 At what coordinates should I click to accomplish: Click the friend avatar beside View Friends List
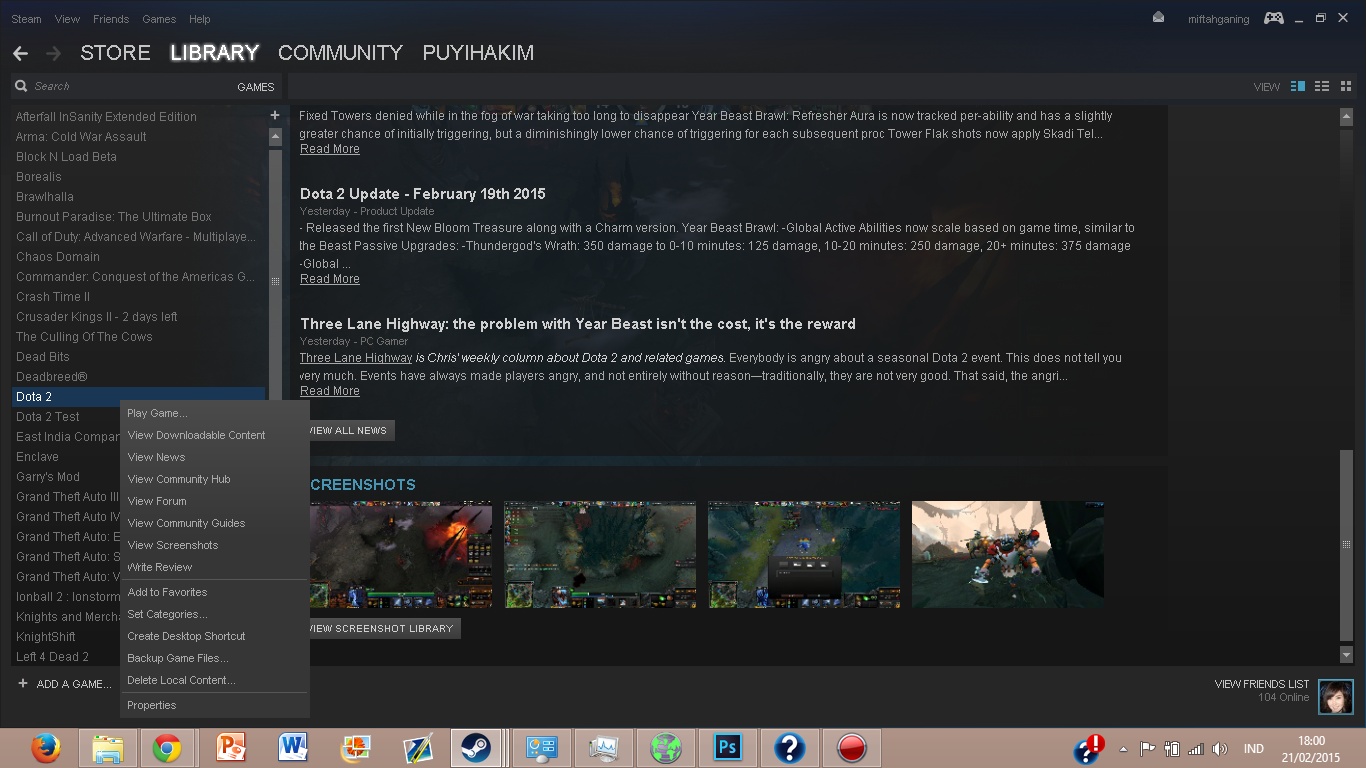pos(1336,697)
